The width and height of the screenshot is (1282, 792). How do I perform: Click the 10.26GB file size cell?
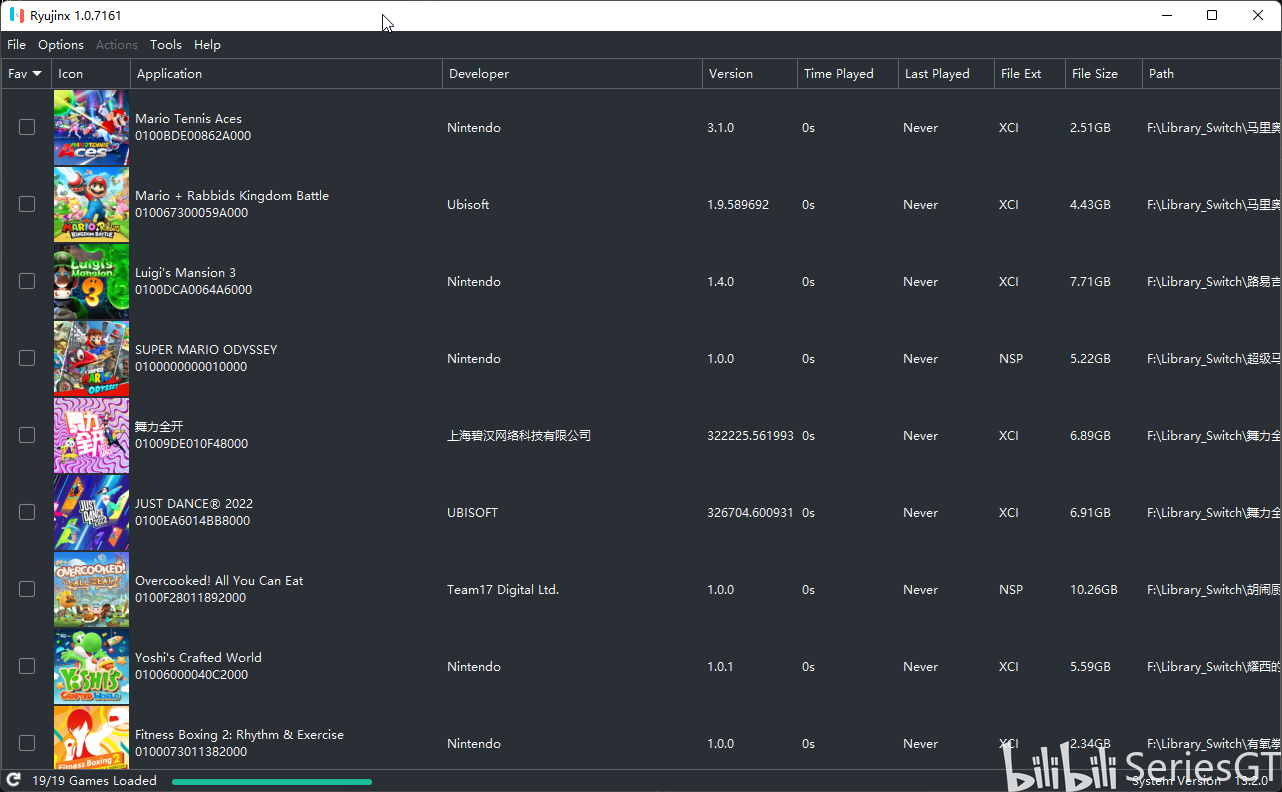[x=1094, y=590]
